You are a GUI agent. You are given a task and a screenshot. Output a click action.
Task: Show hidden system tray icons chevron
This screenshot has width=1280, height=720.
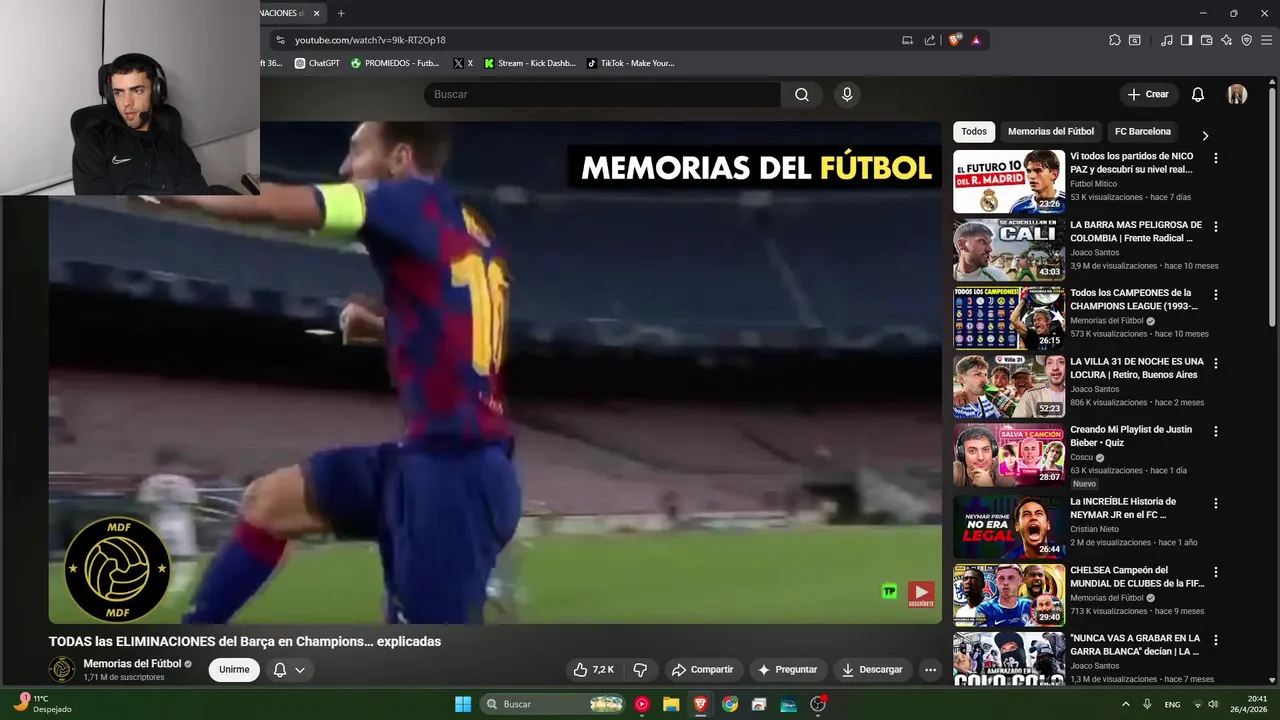[1126, 704]
